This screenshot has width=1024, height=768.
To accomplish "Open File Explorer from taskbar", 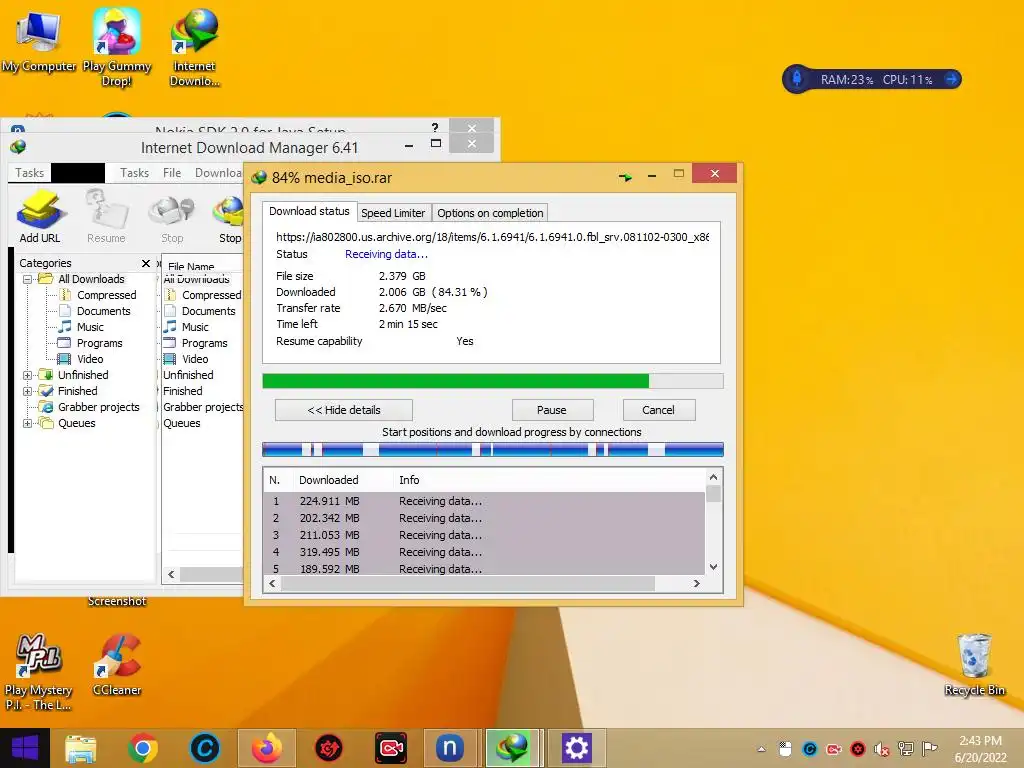I will 80,748.
